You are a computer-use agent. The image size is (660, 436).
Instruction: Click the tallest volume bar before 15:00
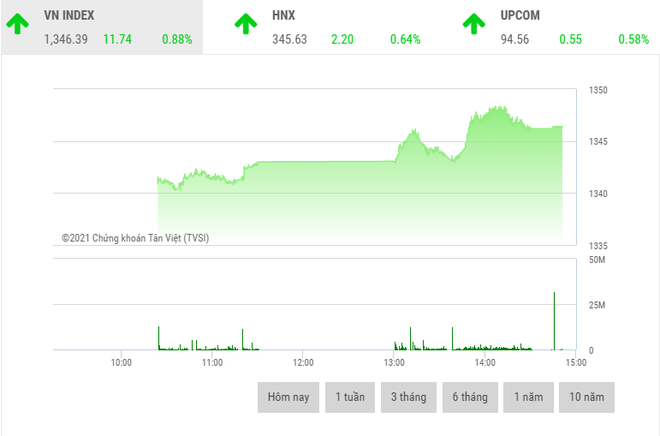(x=554, y=320)
